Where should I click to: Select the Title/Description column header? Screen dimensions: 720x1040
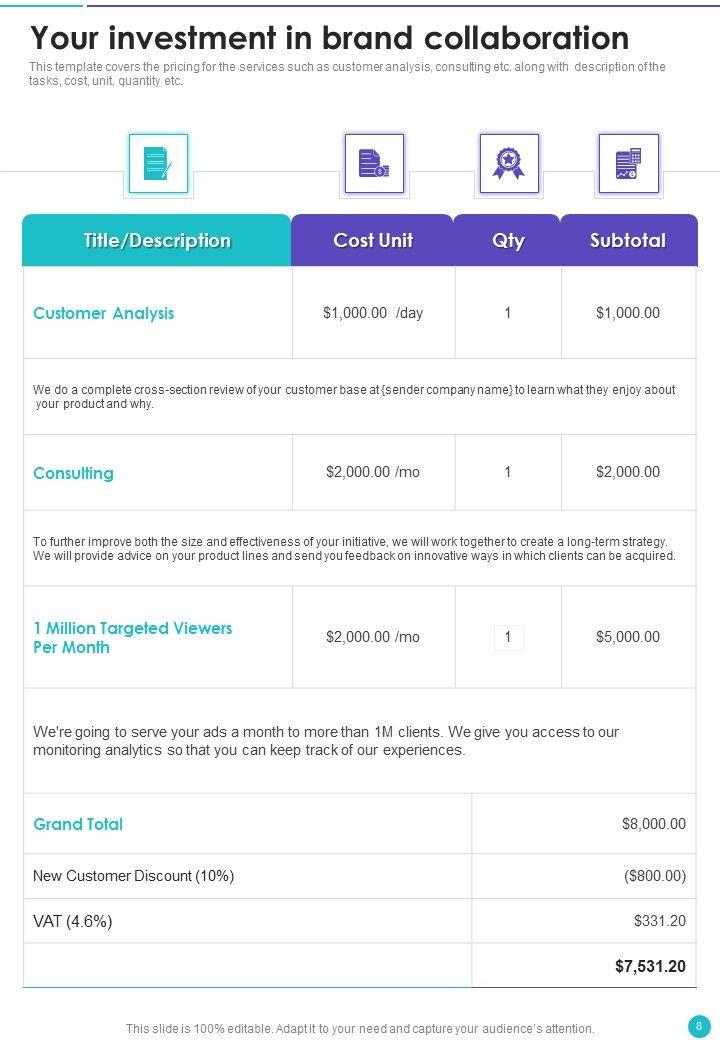pos(157,241)
